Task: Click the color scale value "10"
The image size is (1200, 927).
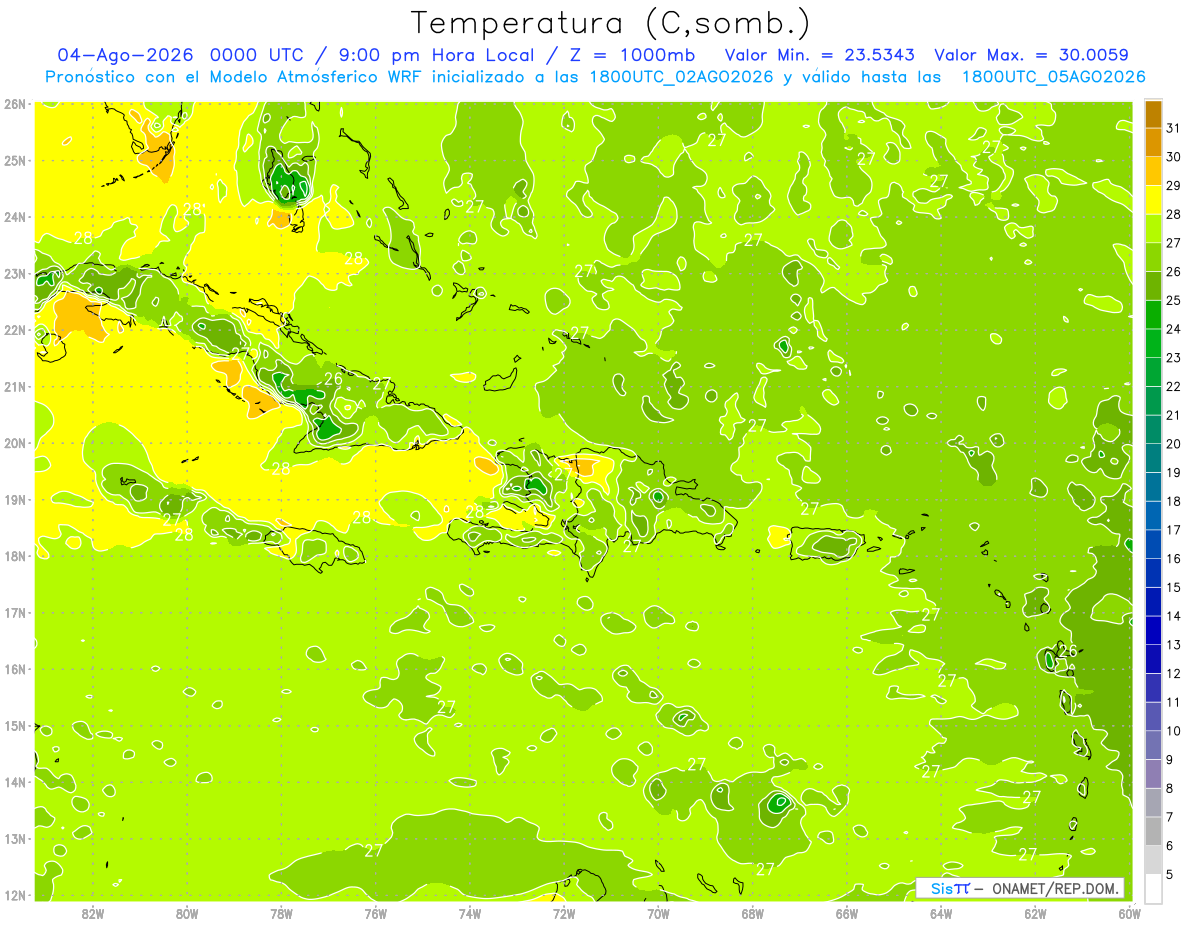Action: click(x=1174, y=731)
